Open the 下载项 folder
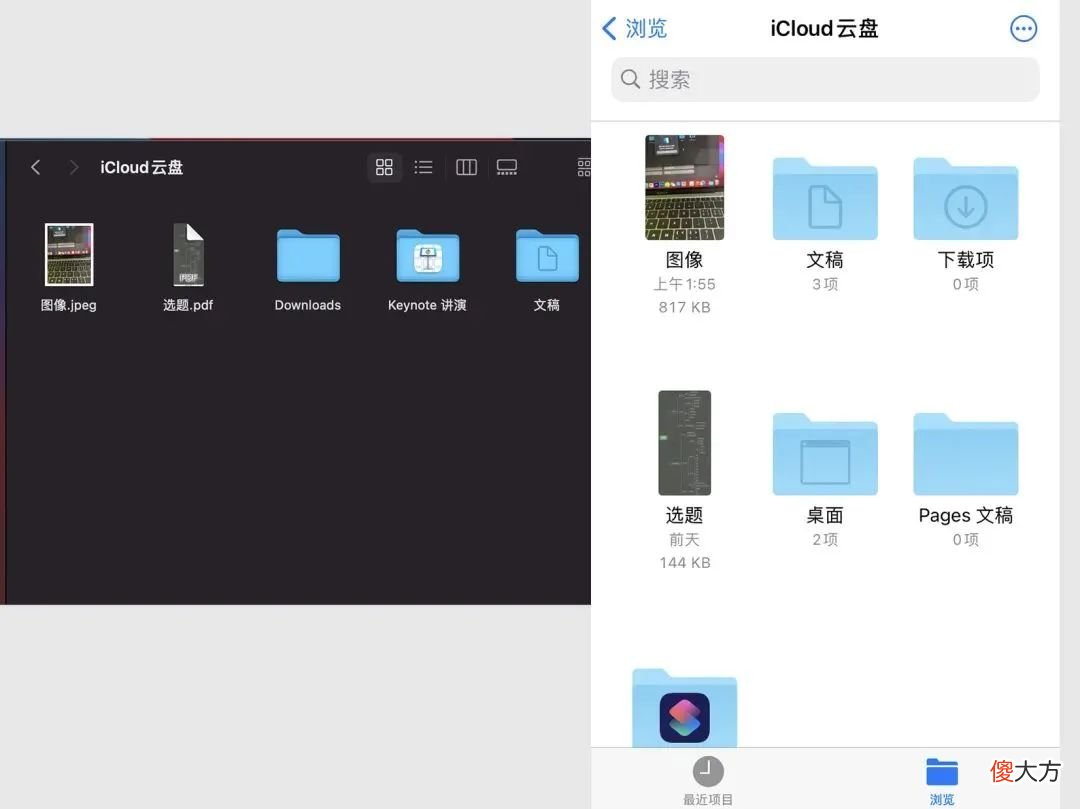The image size is (1080, 809). pos(966,200)
